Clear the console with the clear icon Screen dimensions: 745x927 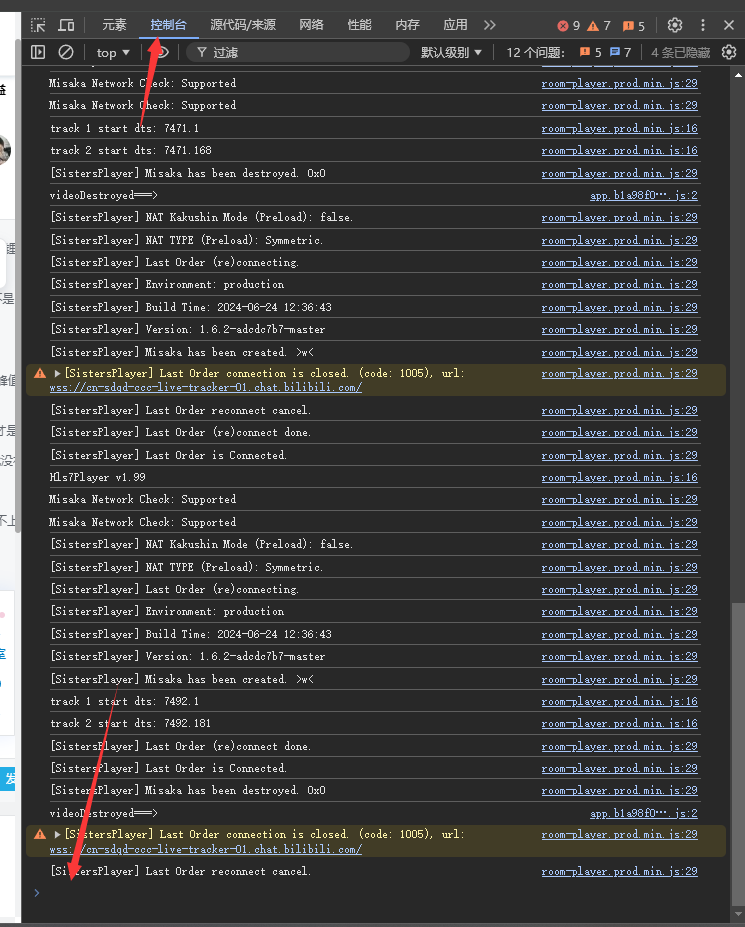point(66,52)
